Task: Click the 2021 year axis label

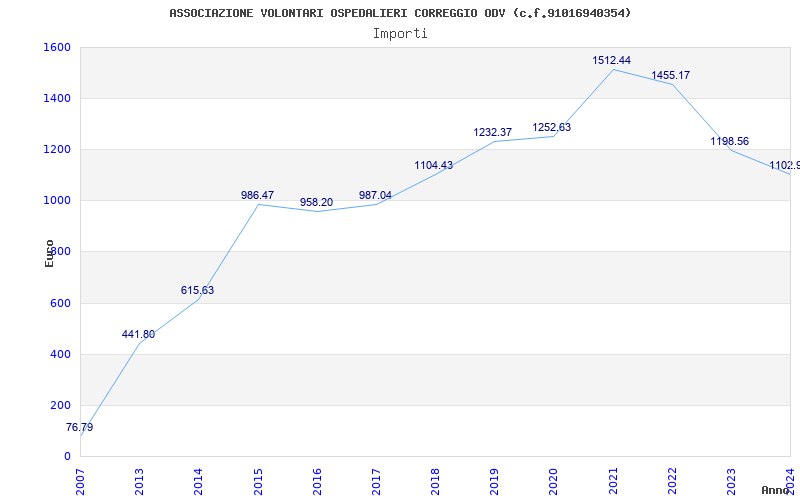Action: point(613,482)
